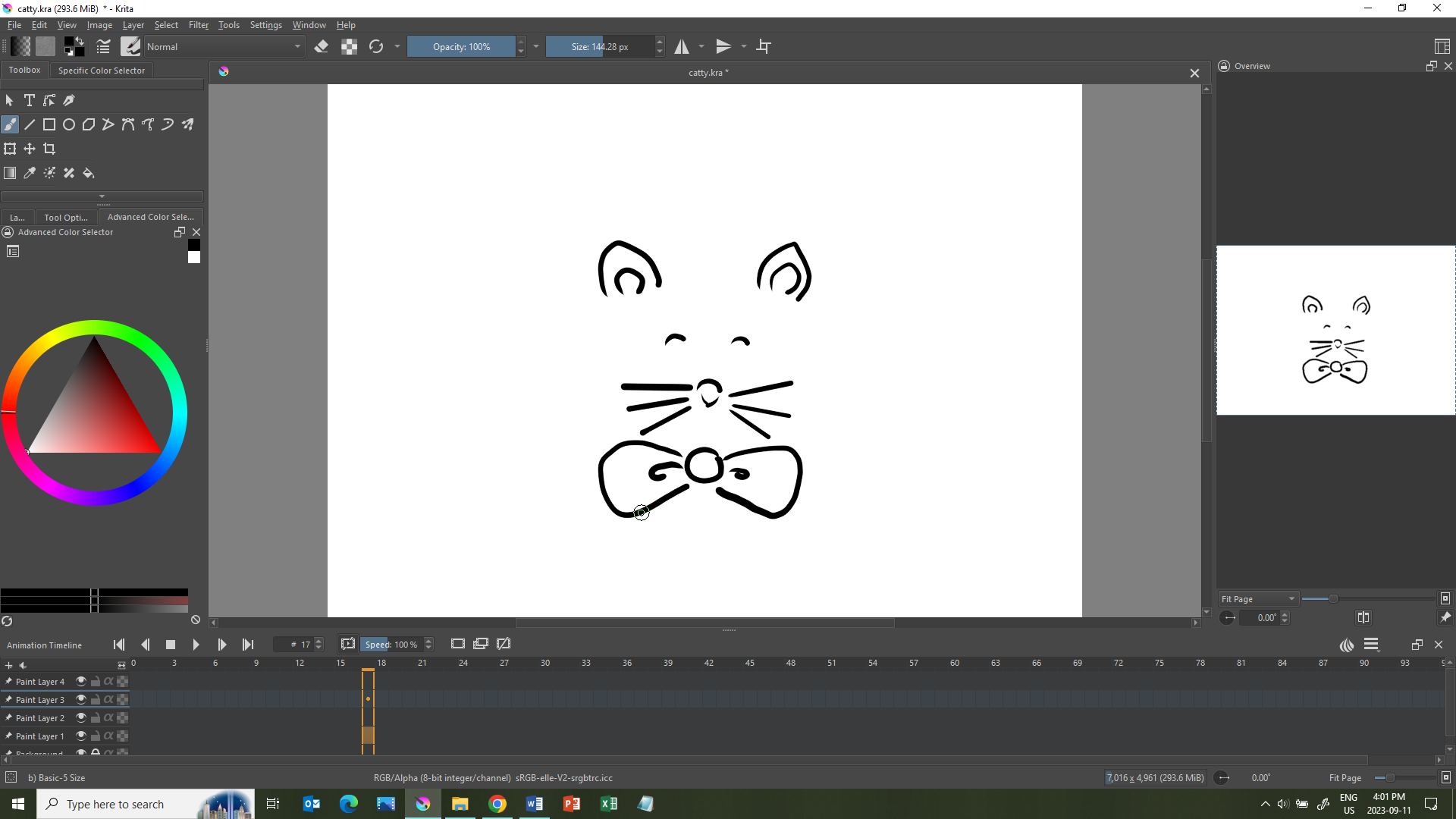Select the Line tool
The height and width of the screenshot is (819, 1456).
(30, 124)
